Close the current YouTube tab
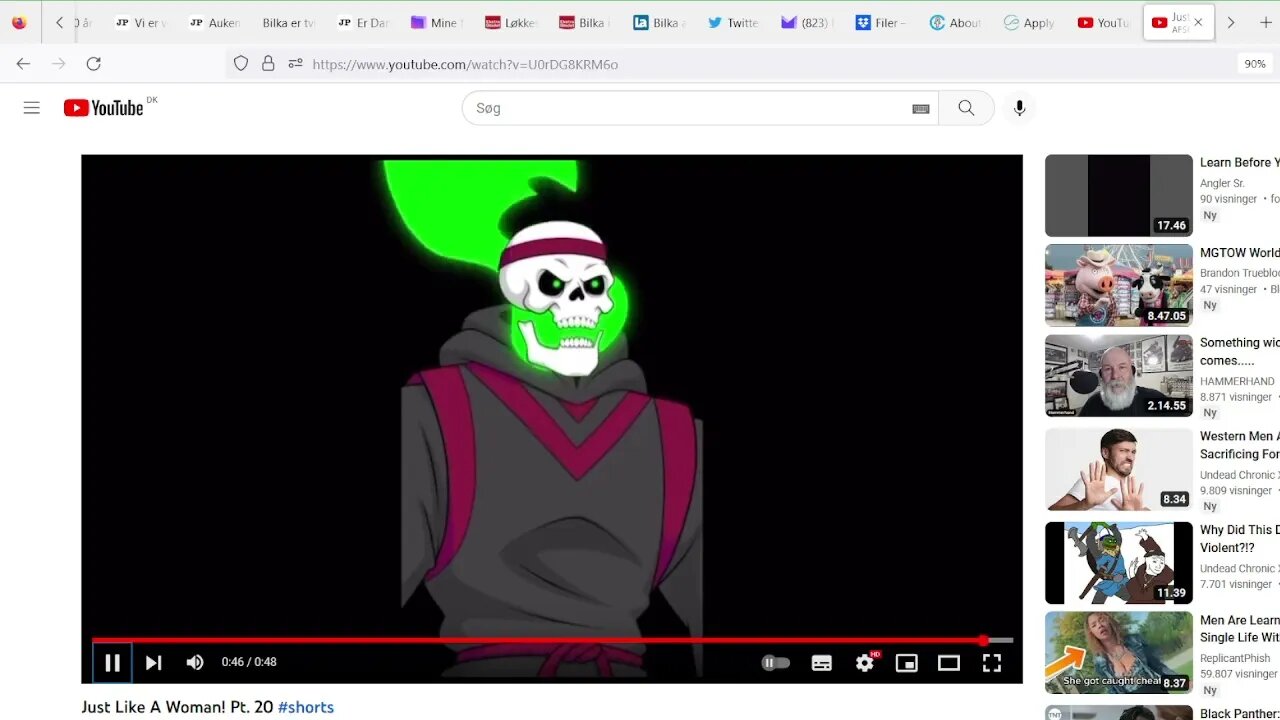The height and width of the screenshot is (720, 1280). 1198,22
